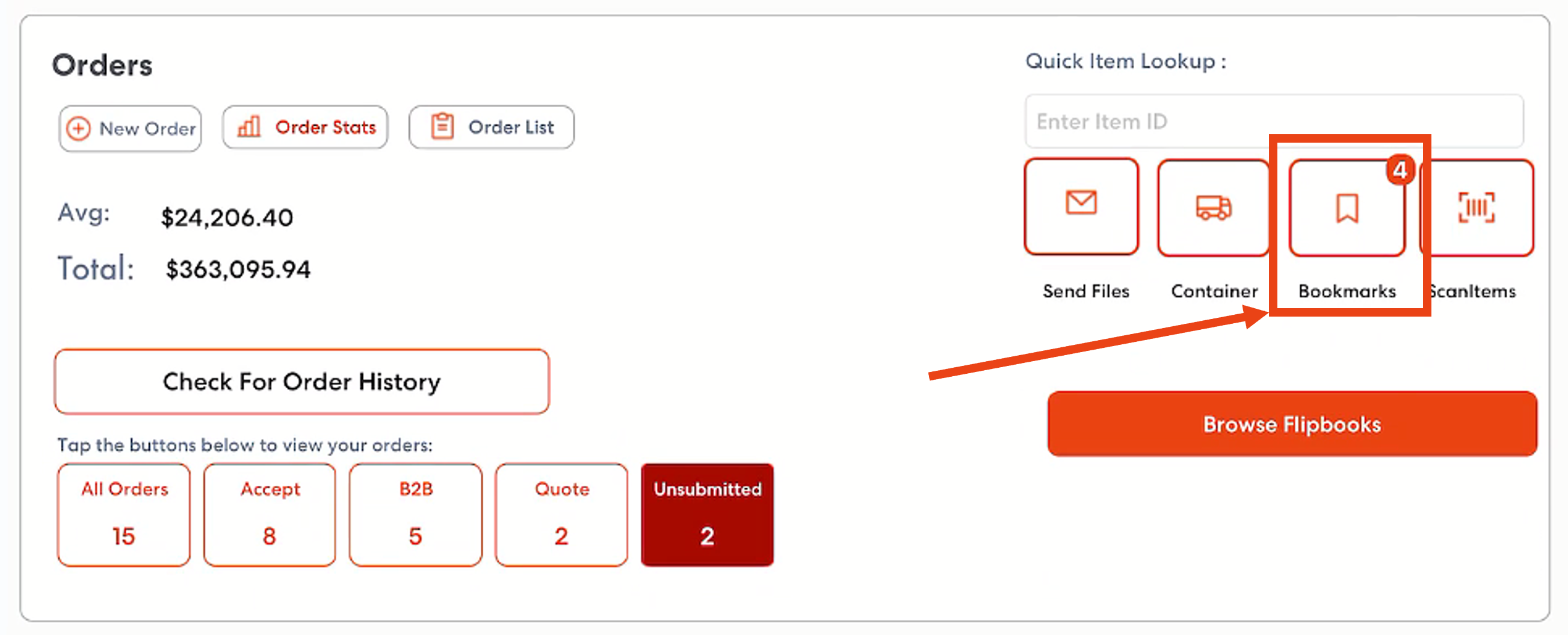This screenshot has height=635, width=1568.
Task: Select the Unsubmitted orders tile
Action: (x=708, y=515)
